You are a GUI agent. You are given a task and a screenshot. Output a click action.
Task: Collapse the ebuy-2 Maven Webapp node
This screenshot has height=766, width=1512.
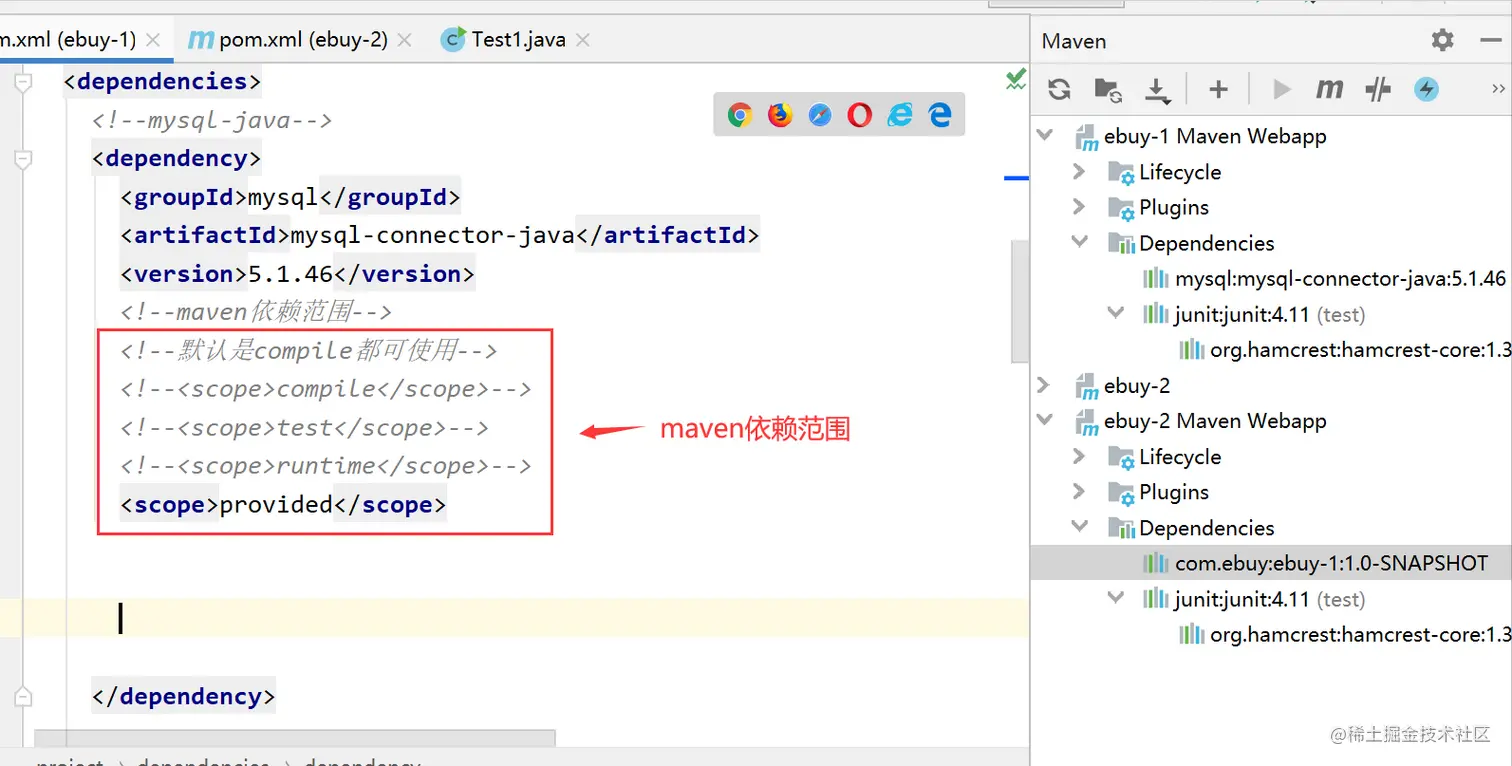(x=1046, y=421)
